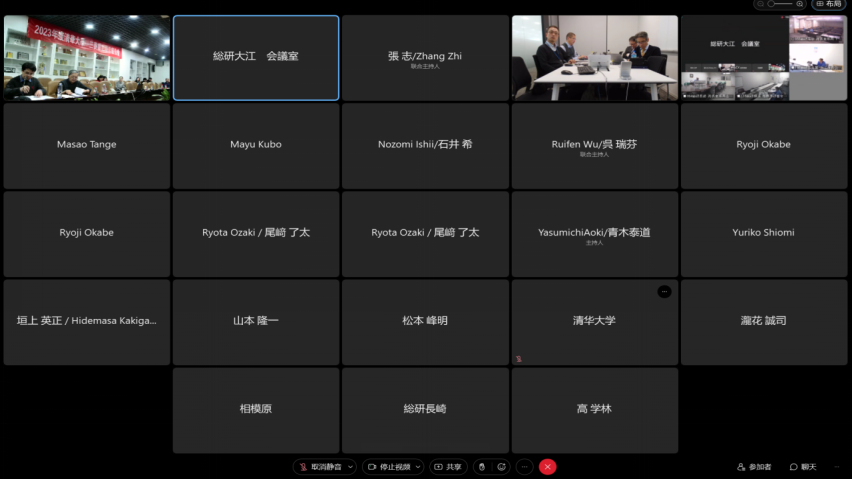Open the 参加者 participants panel

(x=755, y=467)
